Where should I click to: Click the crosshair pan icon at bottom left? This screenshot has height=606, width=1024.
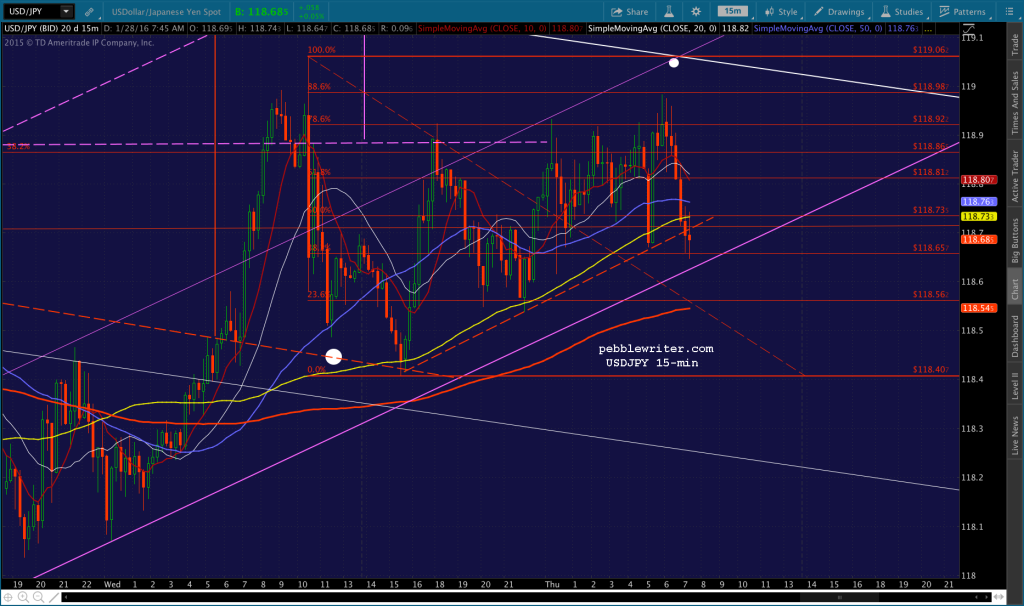pos(8,597)
